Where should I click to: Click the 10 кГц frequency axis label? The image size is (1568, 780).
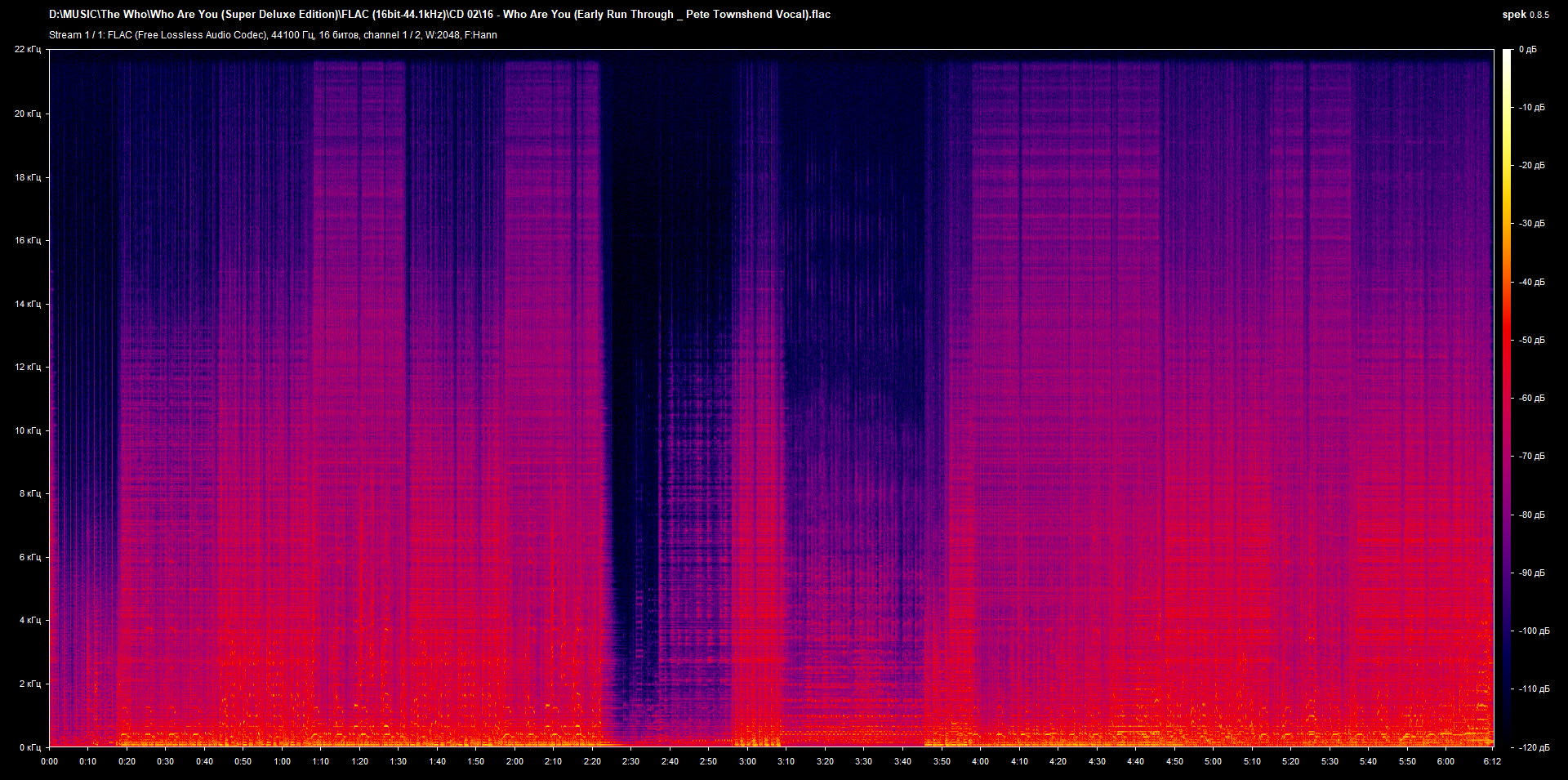click(x=27, y=429)
